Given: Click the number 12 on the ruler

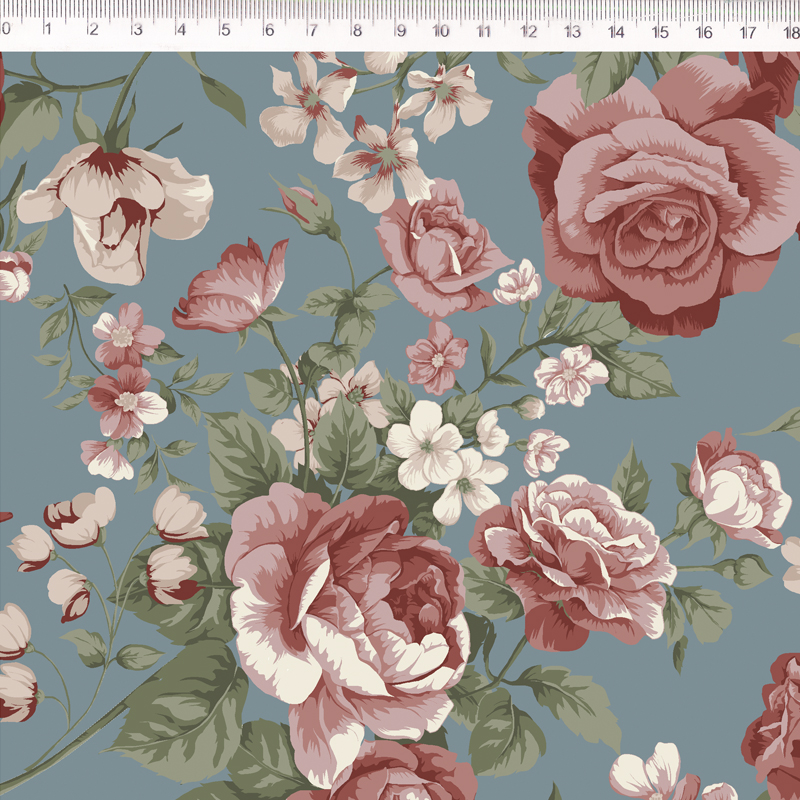Looking at the screenshot, I should [x=528, y=30].
